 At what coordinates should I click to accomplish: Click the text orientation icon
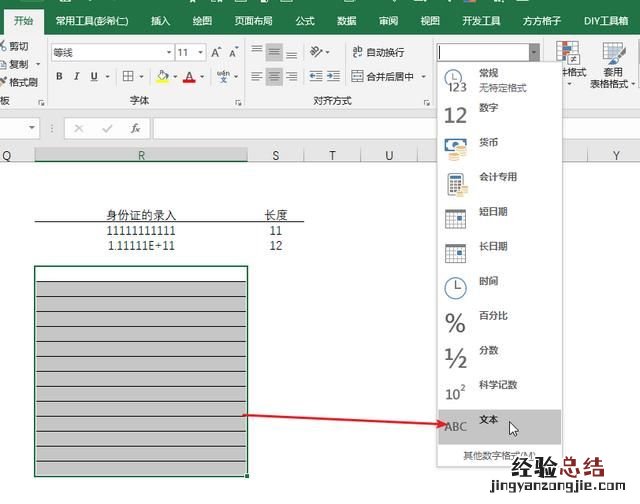pyautogui.click(x=316, y=52)
